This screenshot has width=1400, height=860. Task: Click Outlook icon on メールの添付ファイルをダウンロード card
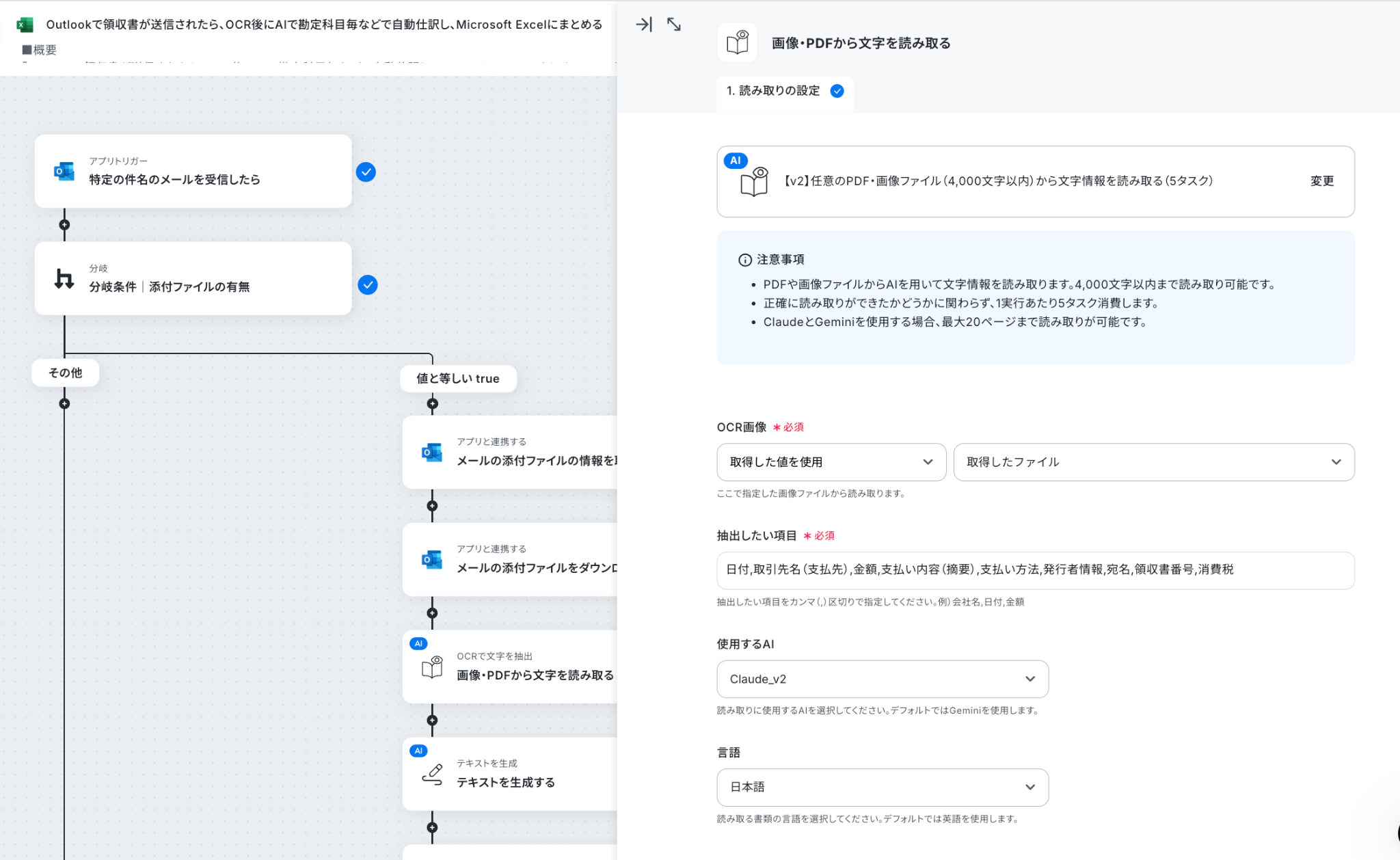[x=432, y=559]
